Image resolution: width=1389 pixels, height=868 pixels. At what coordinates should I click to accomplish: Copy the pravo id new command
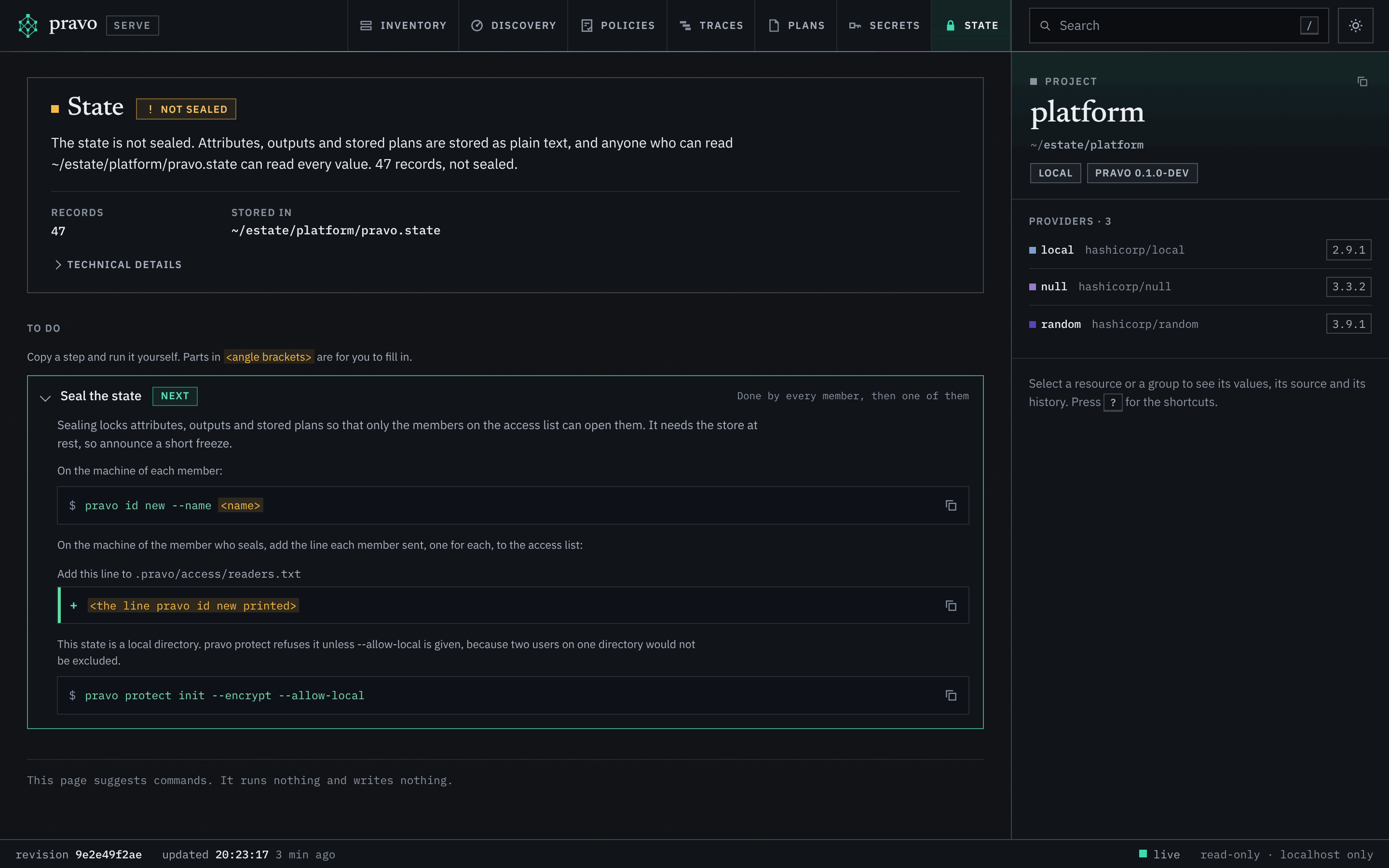951,505
